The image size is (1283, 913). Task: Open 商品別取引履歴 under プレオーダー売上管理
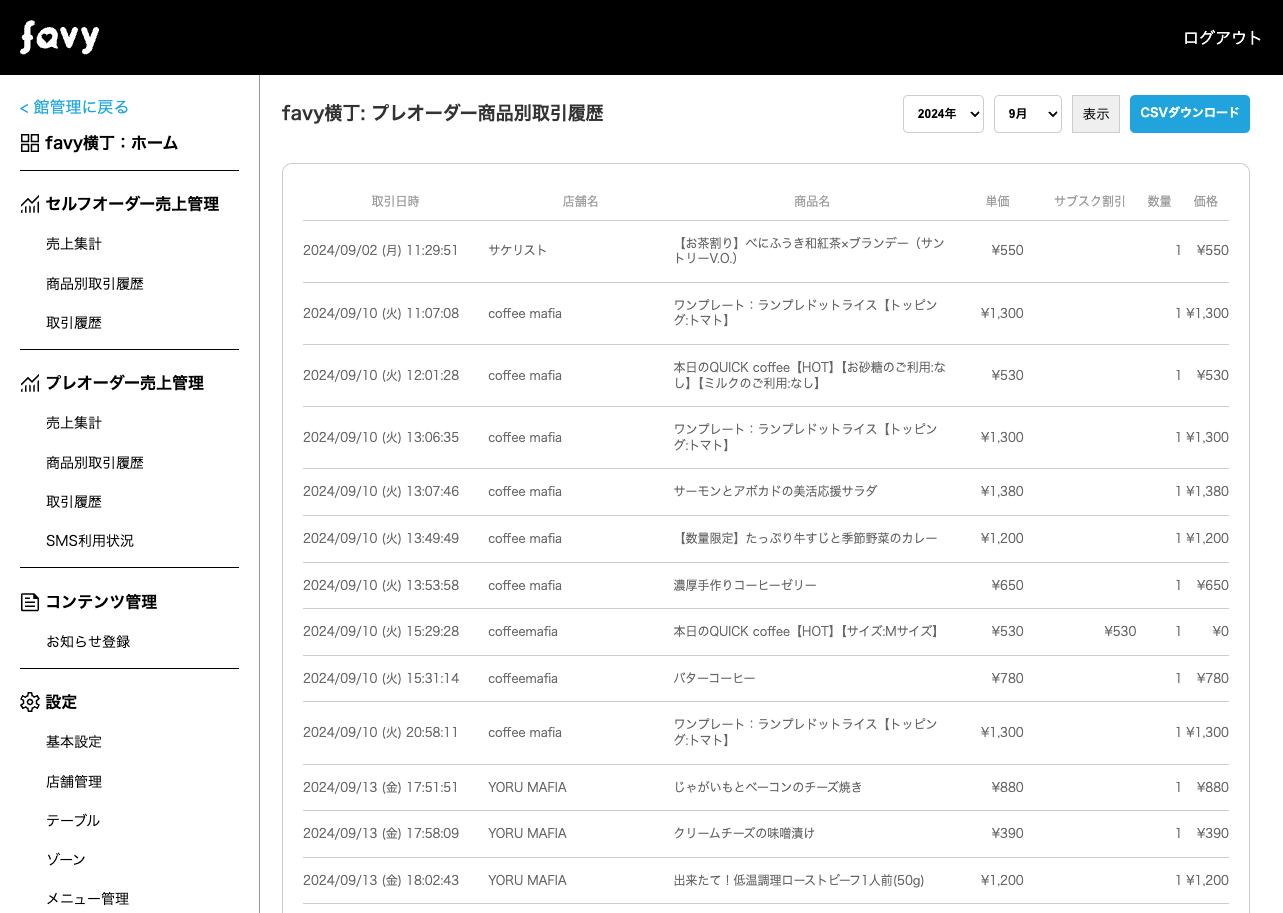click(x=95, y=463)
